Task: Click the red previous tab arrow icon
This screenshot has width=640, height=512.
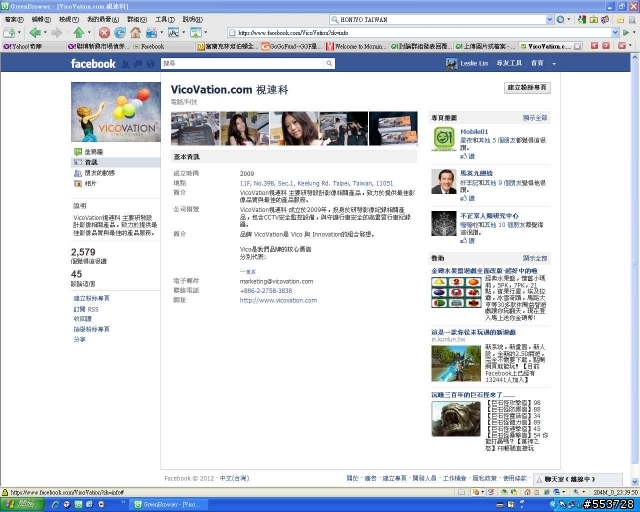Action: pyautogui.click(x=595, y=46)
